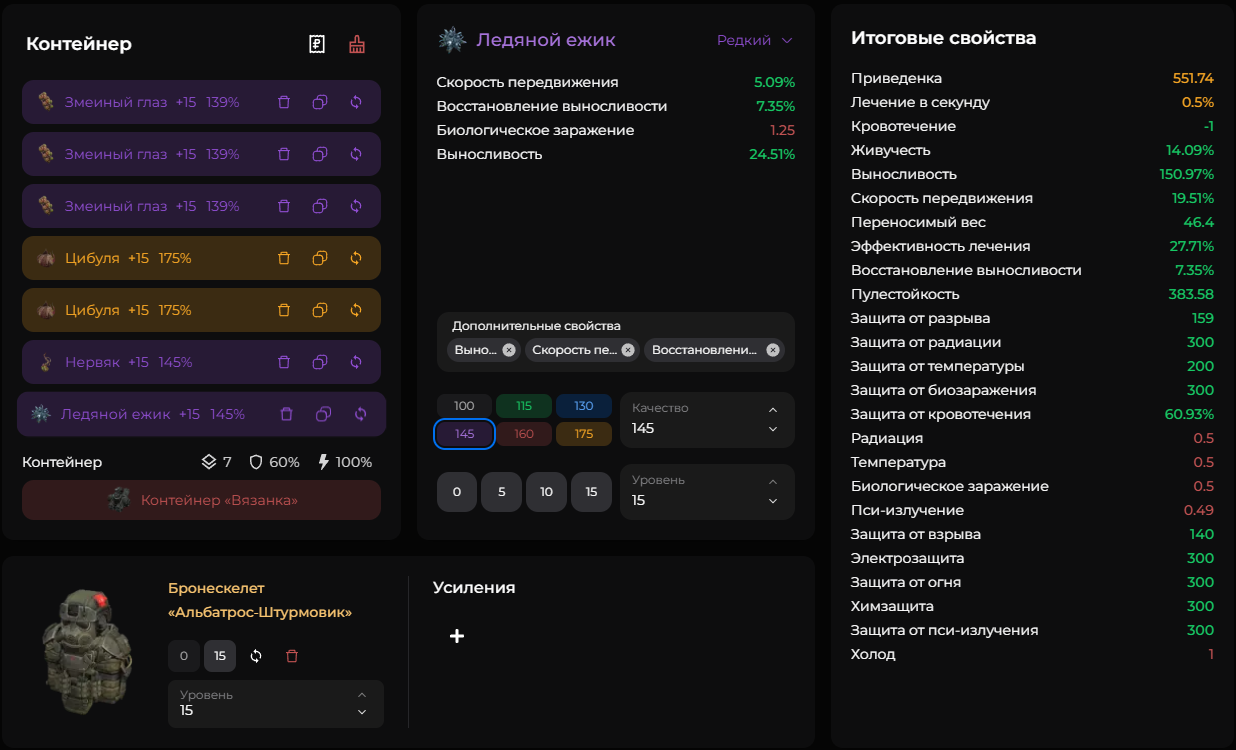
Task: Add an enhancement with the plus icon
Action: point(457,636)
